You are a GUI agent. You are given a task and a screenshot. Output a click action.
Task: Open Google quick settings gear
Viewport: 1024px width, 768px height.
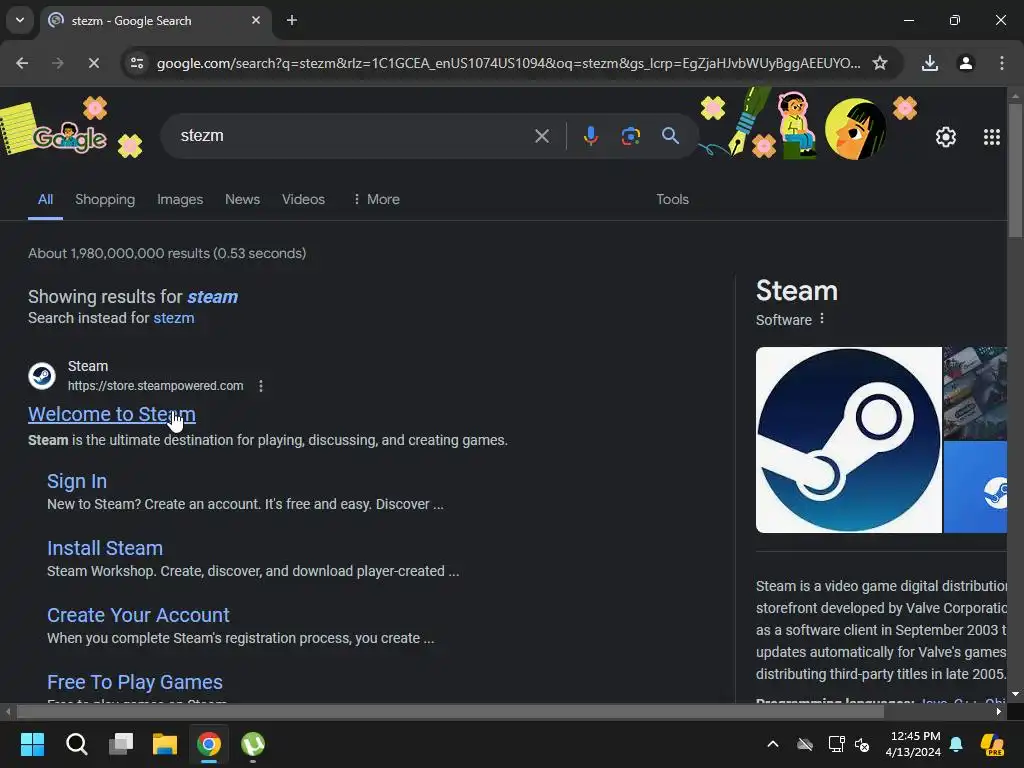[946, 137]
